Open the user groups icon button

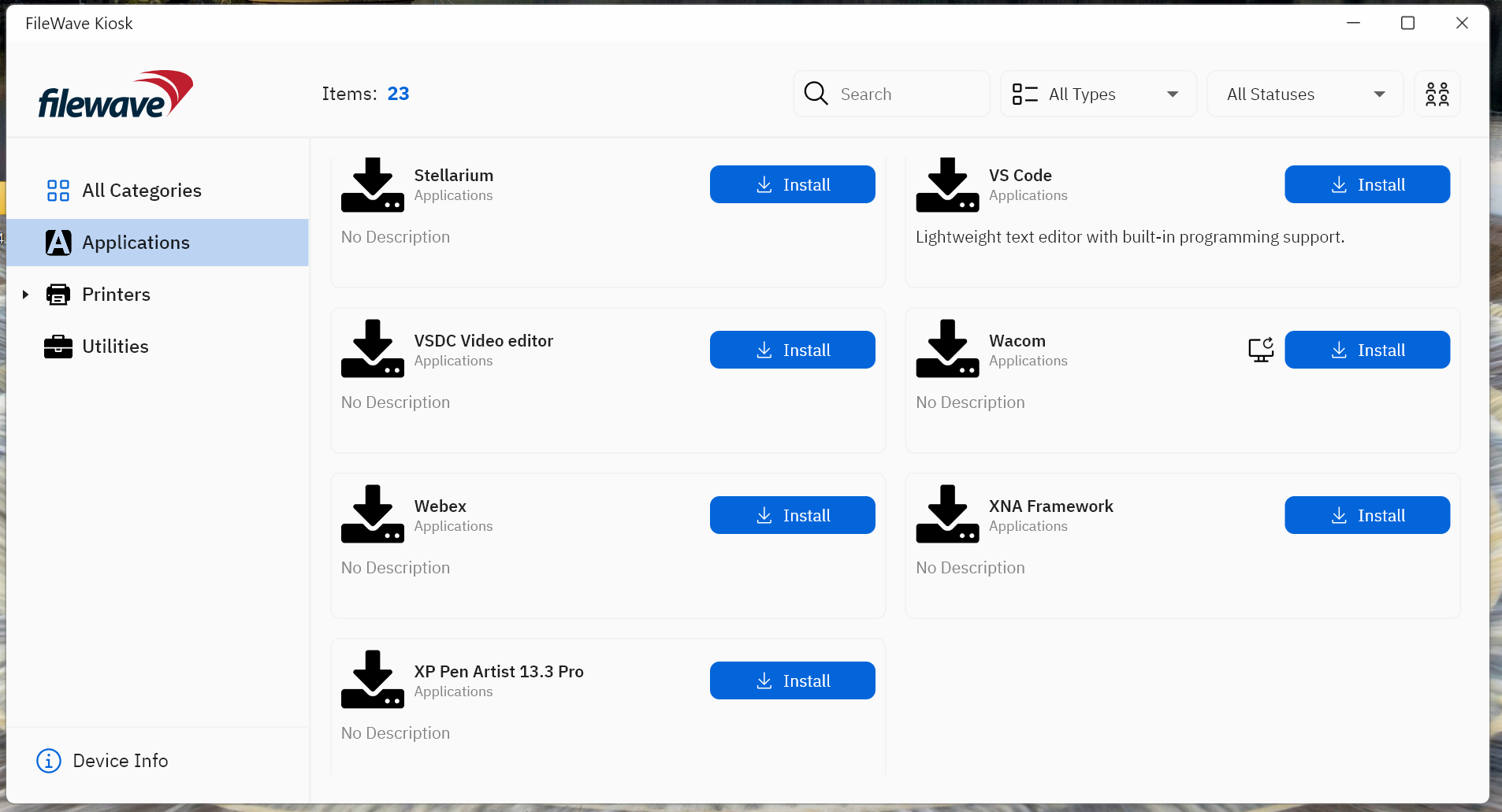coord(1437,94)
